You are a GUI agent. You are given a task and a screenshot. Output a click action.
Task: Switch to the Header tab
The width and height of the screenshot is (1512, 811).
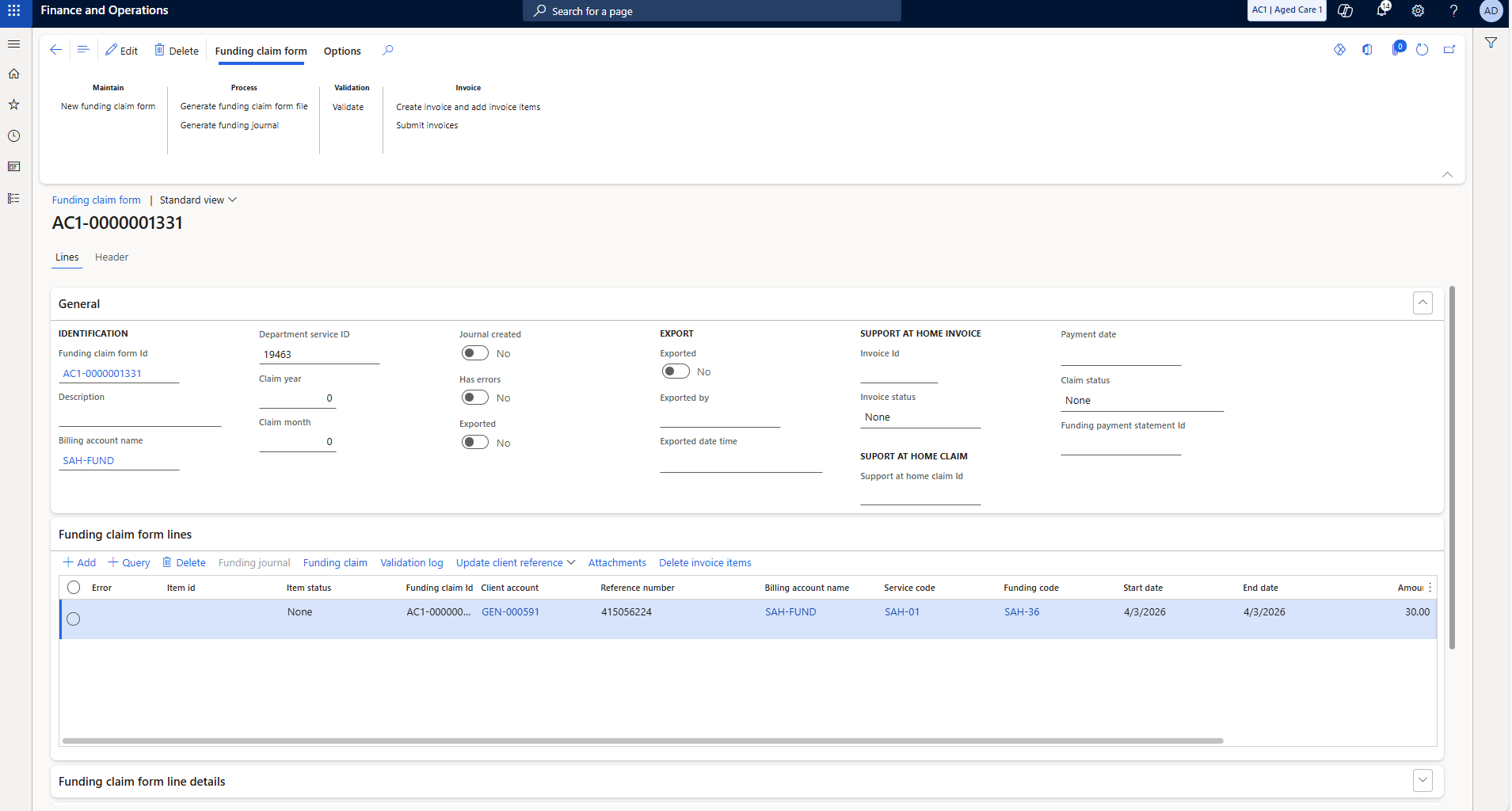[x=112, y=257]
